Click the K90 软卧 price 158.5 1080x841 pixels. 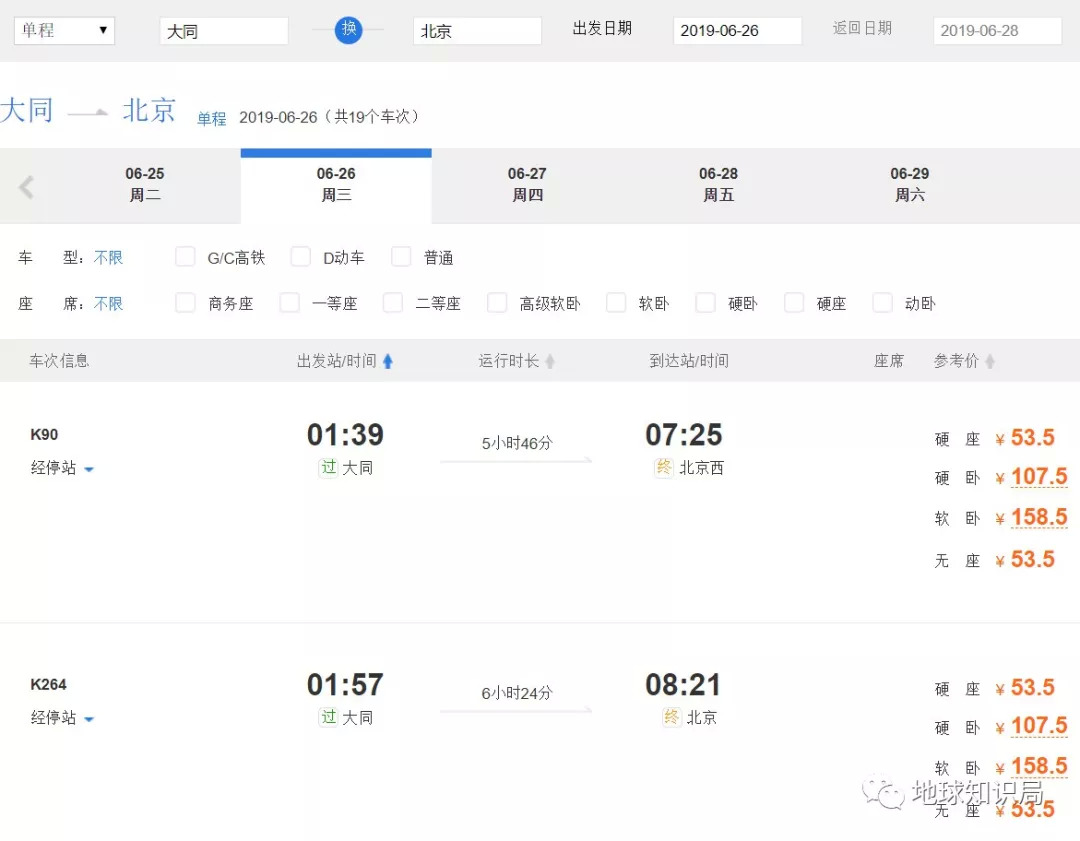click(1039, 517)
